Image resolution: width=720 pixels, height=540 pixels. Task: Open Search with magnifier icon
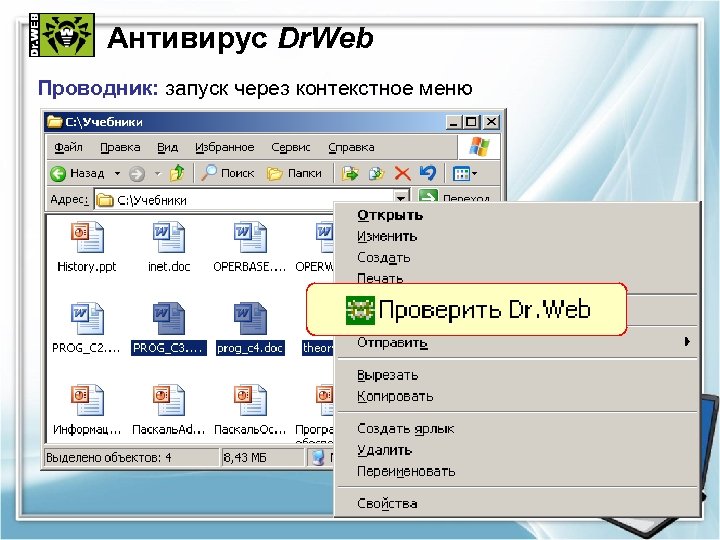228,173
